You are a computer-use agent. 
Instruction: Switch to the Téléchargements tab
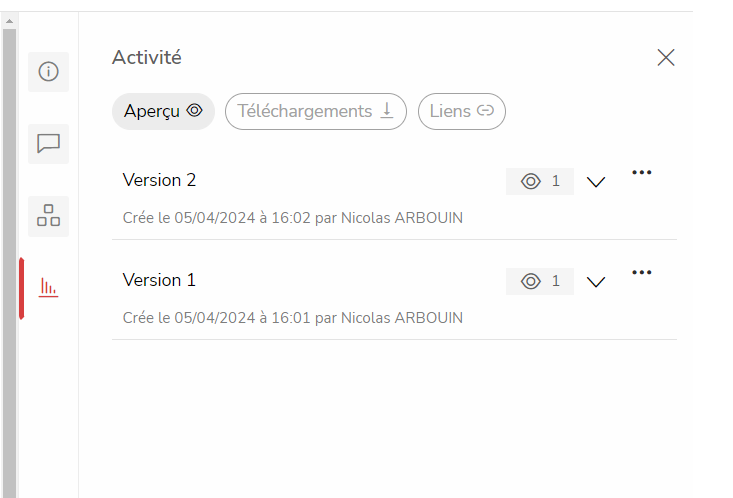coord(316,111)
